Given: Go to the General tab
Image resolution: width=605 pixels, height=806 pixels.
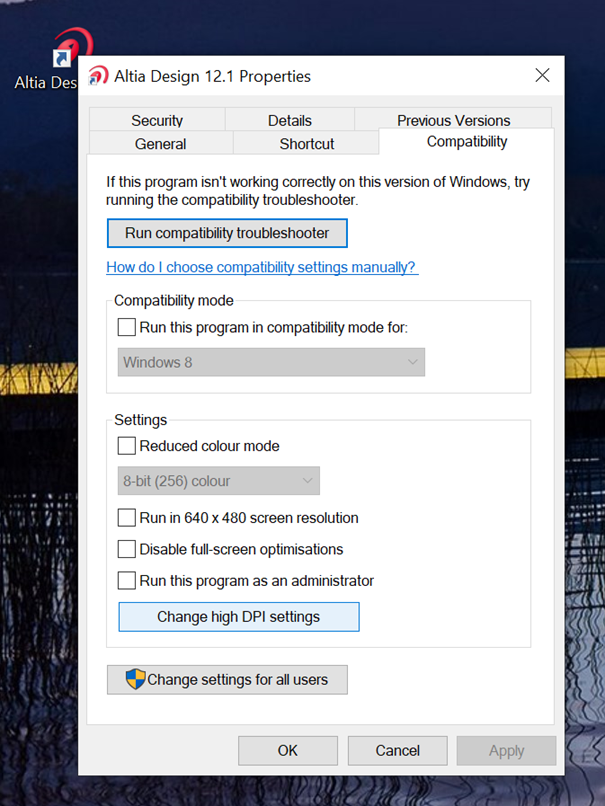Looking at the screenshot, I should (x=160, y=143).
